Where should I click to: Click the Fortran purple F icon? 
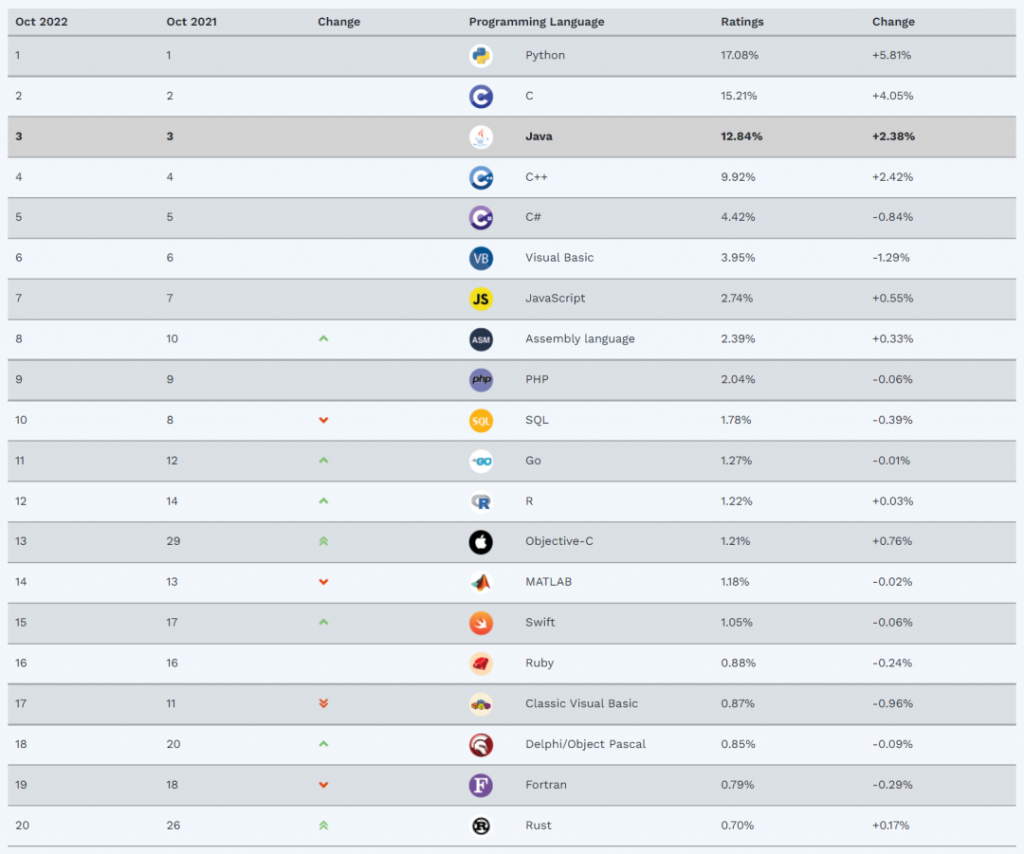[x=481, y=785]
